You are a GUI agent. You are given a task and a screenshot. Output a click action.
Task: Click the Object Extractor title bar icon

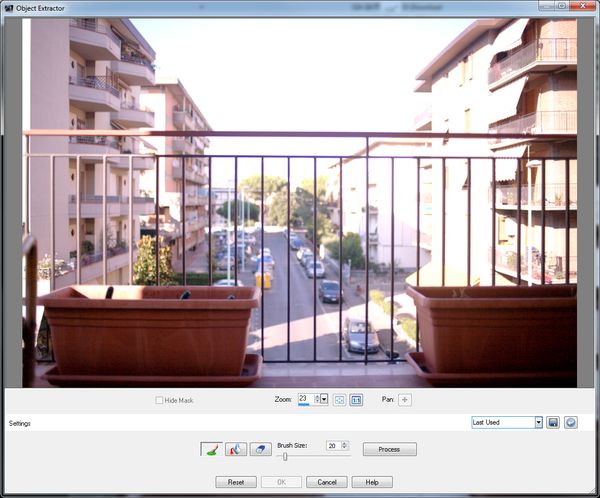point(8,6)
